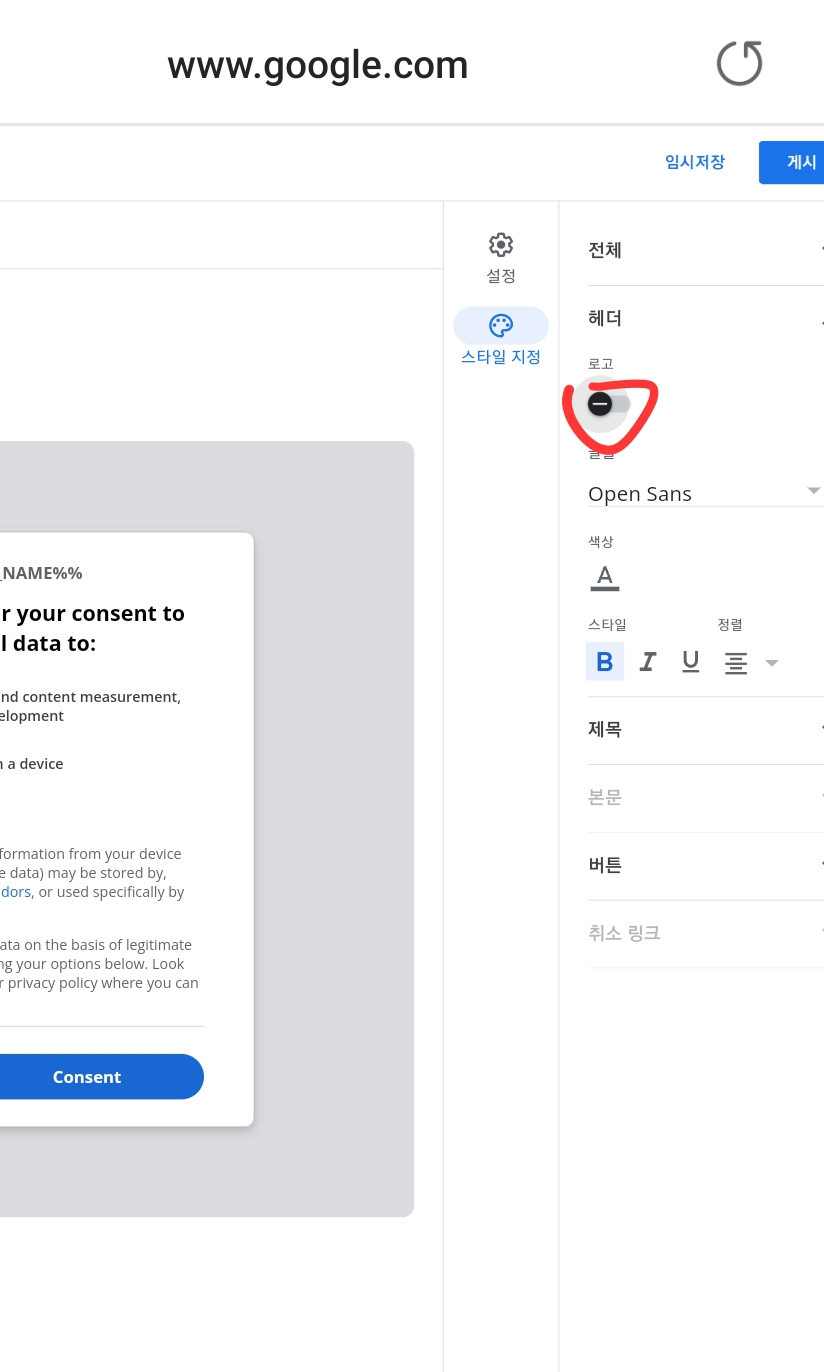Click the 임시저장 save draft link
Image resolution: width=824 pixels, height=1372 pixels.
point(694,161)
